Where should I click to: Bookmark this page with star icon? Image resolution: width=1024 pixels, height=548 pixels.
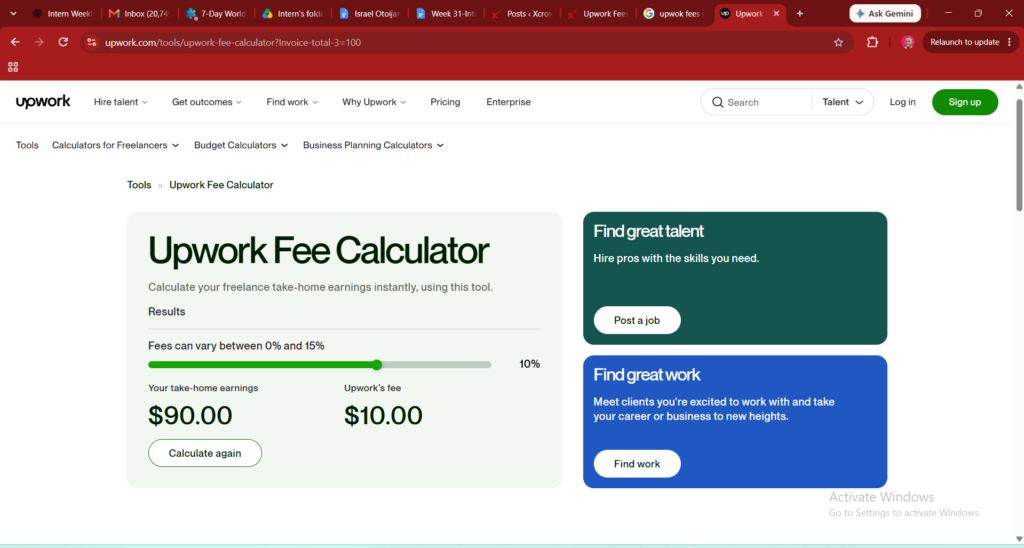point(839,42)
